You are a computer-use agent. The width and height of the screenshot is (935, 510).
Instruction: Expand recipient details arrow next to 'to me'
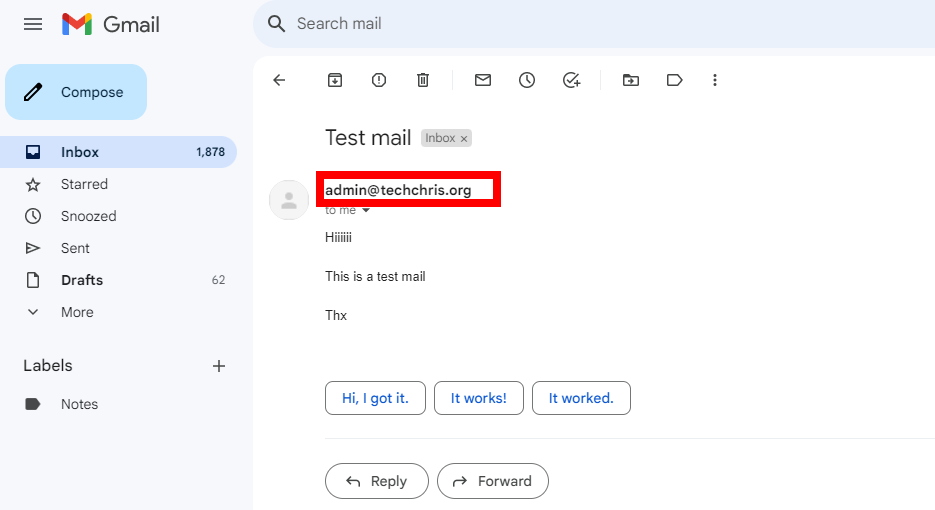(x=366, y=211)
